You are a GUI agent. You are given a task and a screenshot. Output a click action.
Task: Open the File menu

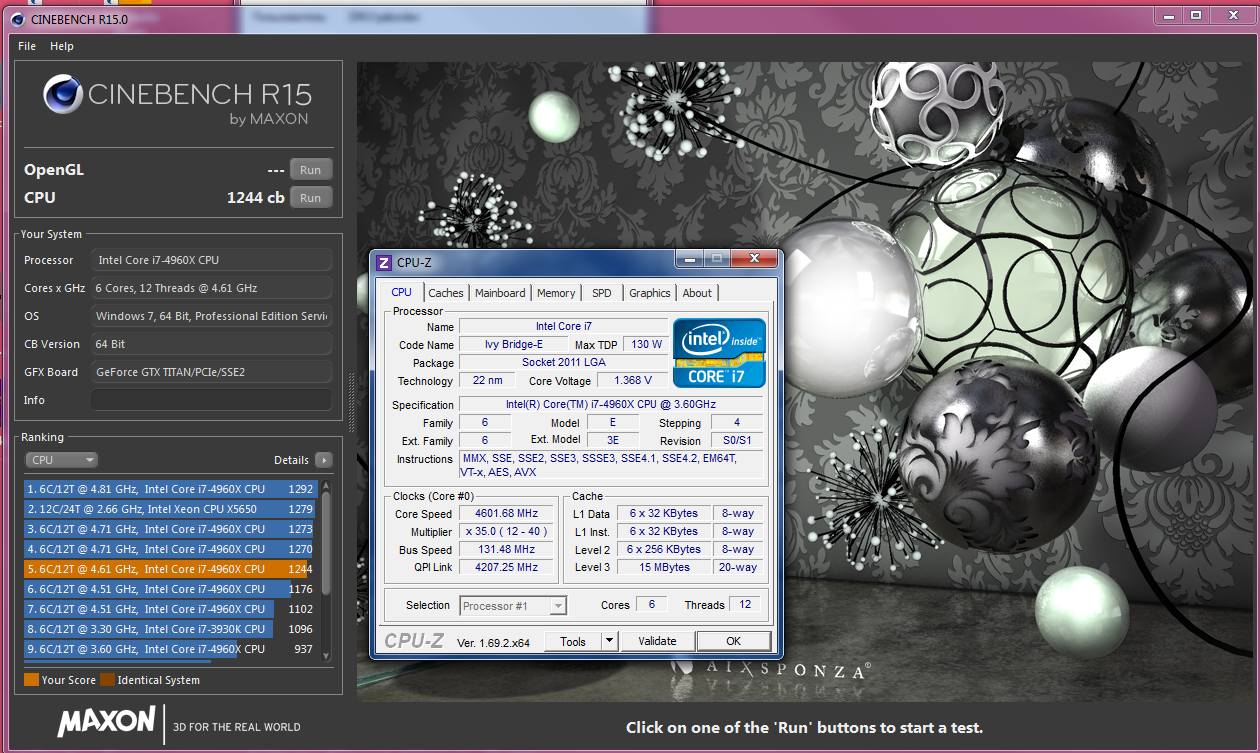(x=27, y=46)
